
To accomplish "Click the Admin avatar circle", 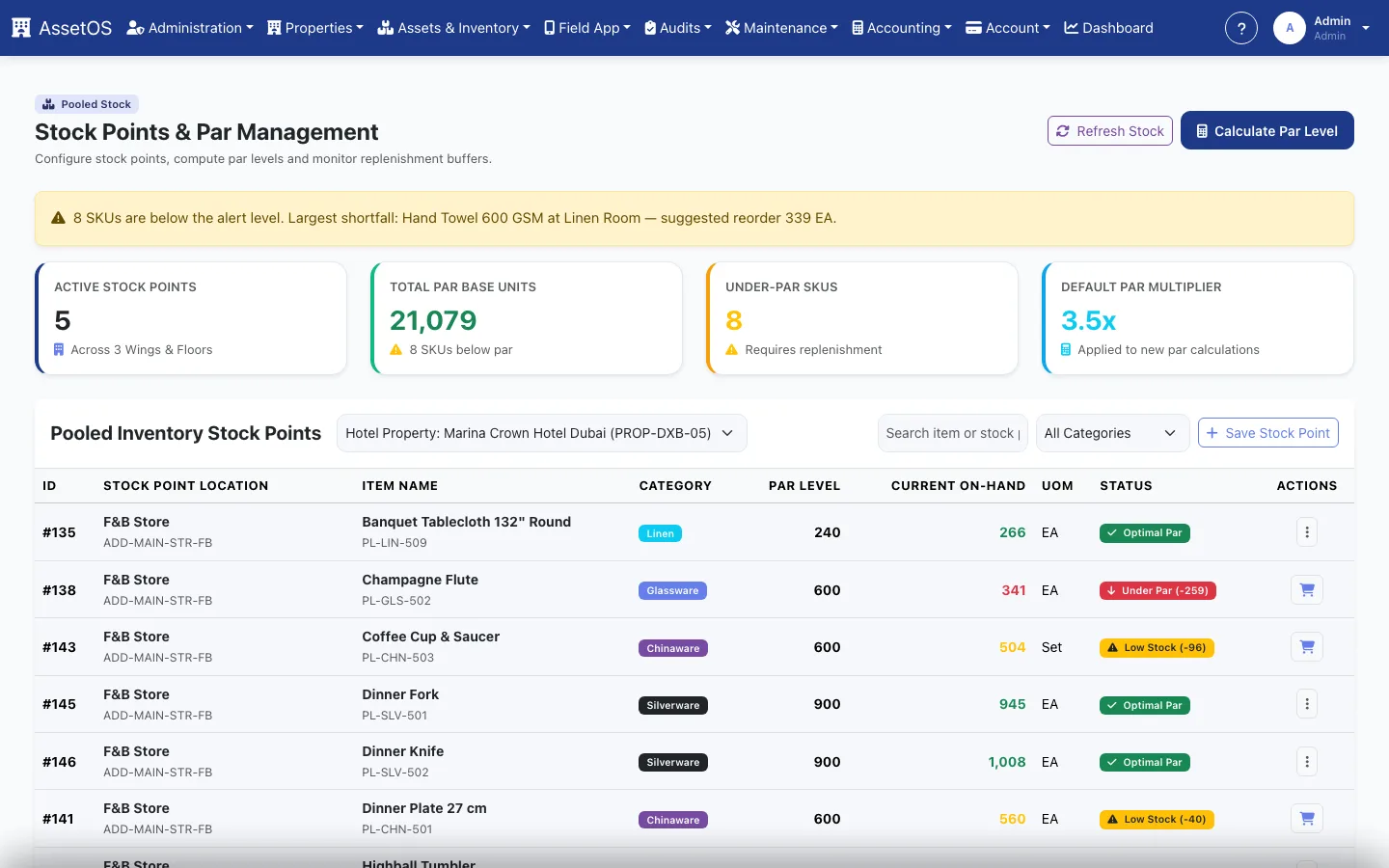I will tap(1290, 28).
